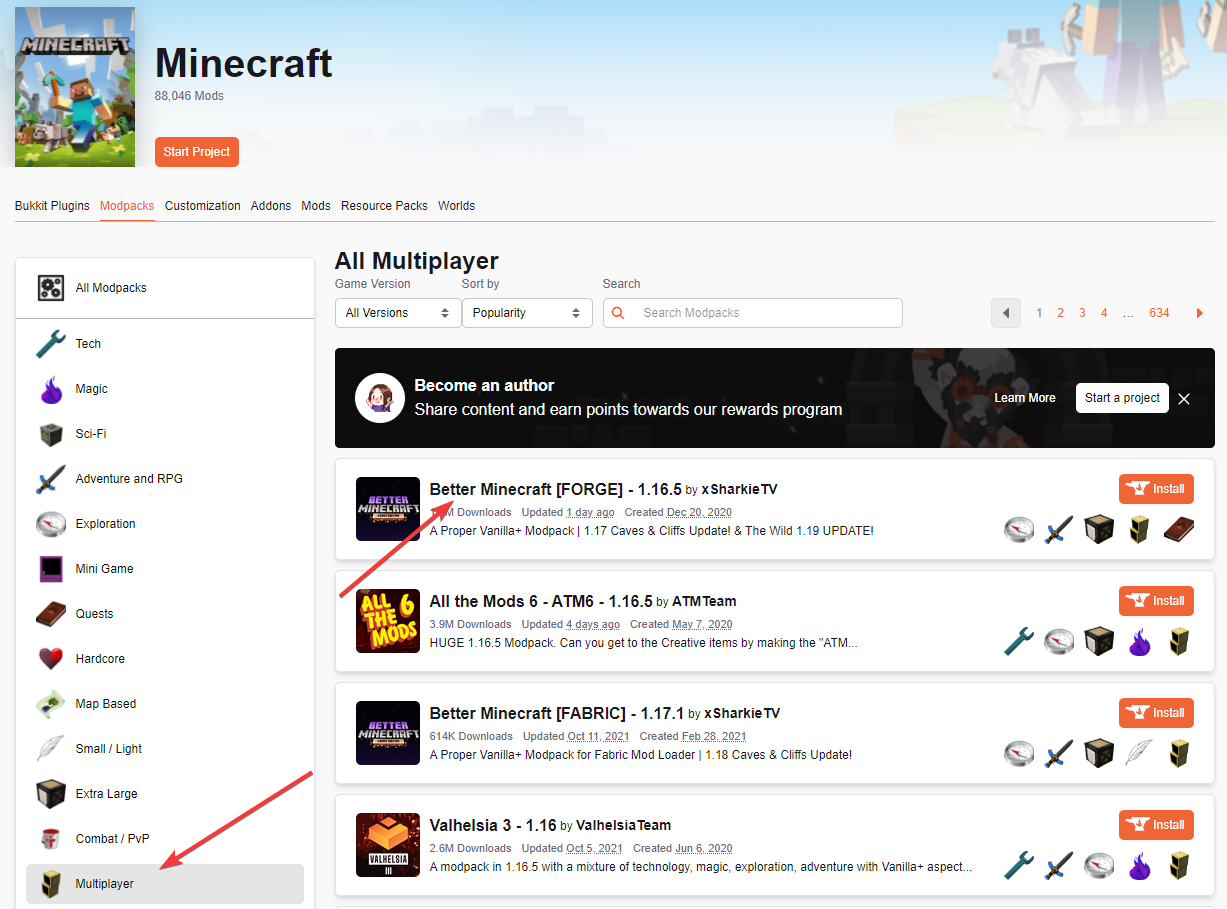The width and height of the screenshot is (1227, 909).
Task: Click the Search Modpacks input field
Action: pyautogui.click(x=765, y=313)
